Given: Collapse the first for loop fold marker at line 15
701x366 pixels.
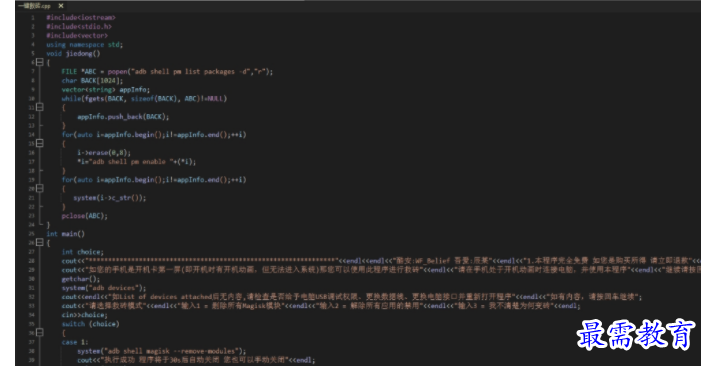Looking at the screenshot, I should (40, 143).
